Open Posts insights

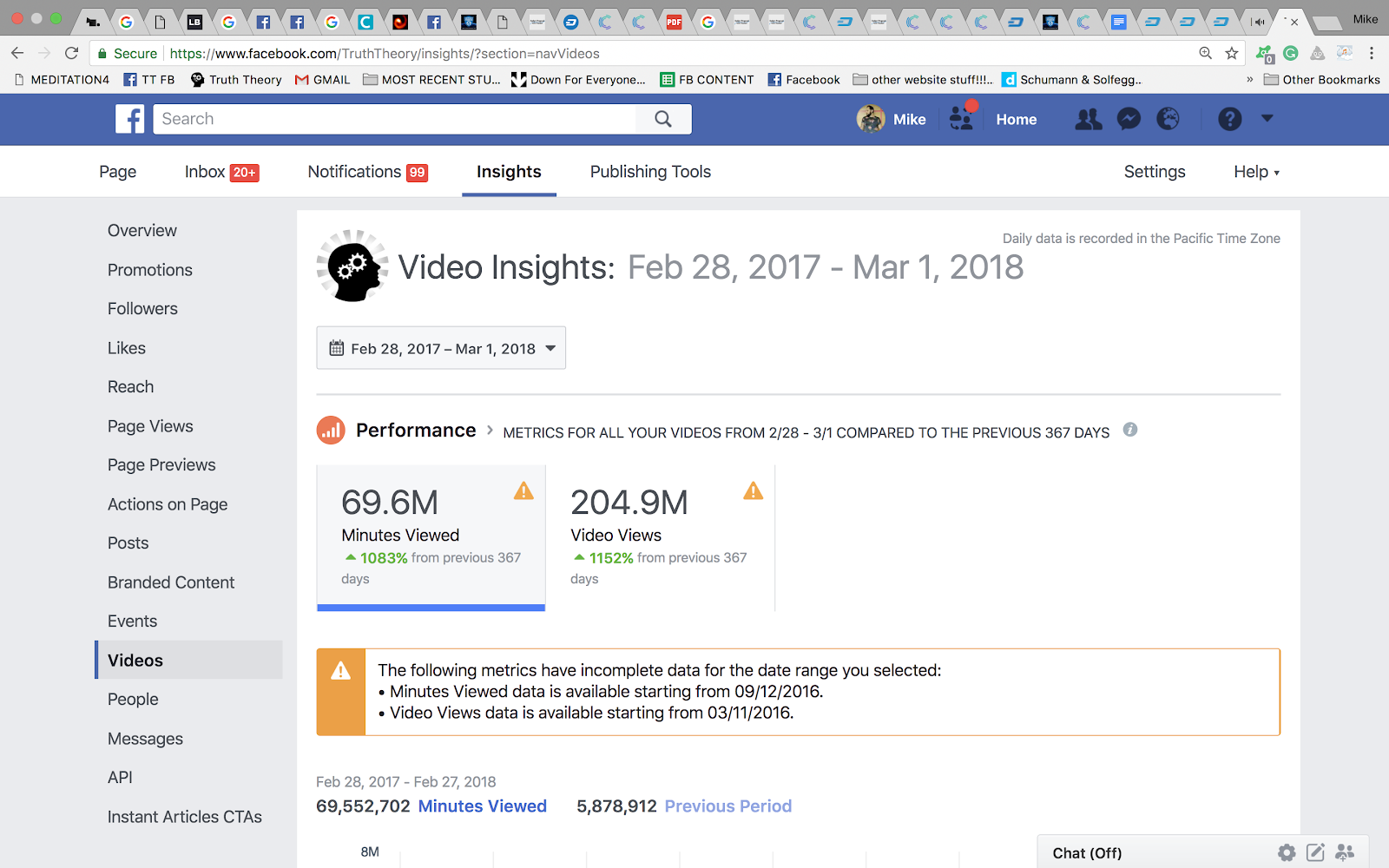[x=128, y=542]
